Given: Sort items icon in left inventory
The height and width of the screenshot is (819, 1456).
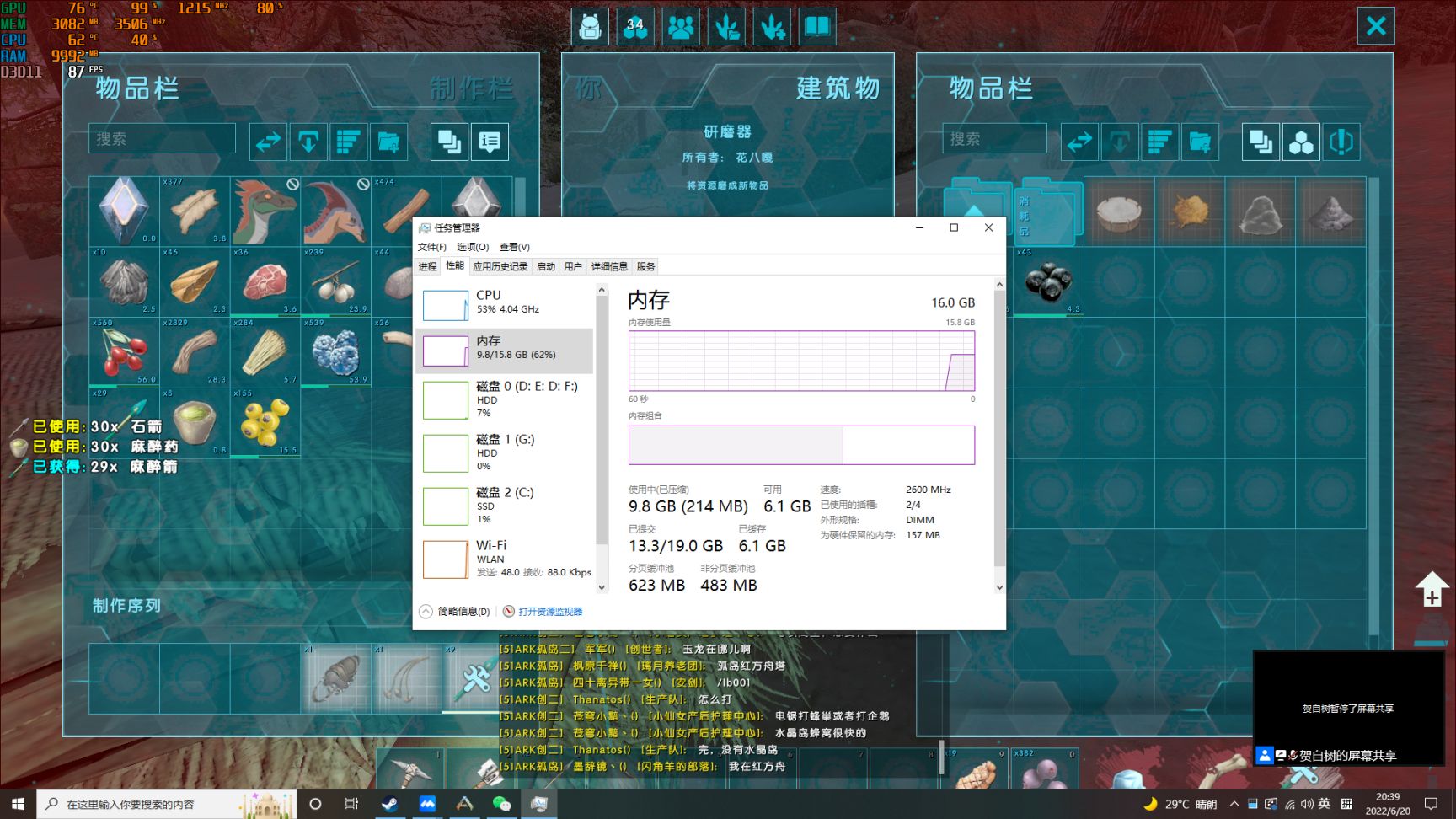Looking at the screenshot, I should point(348,142).
